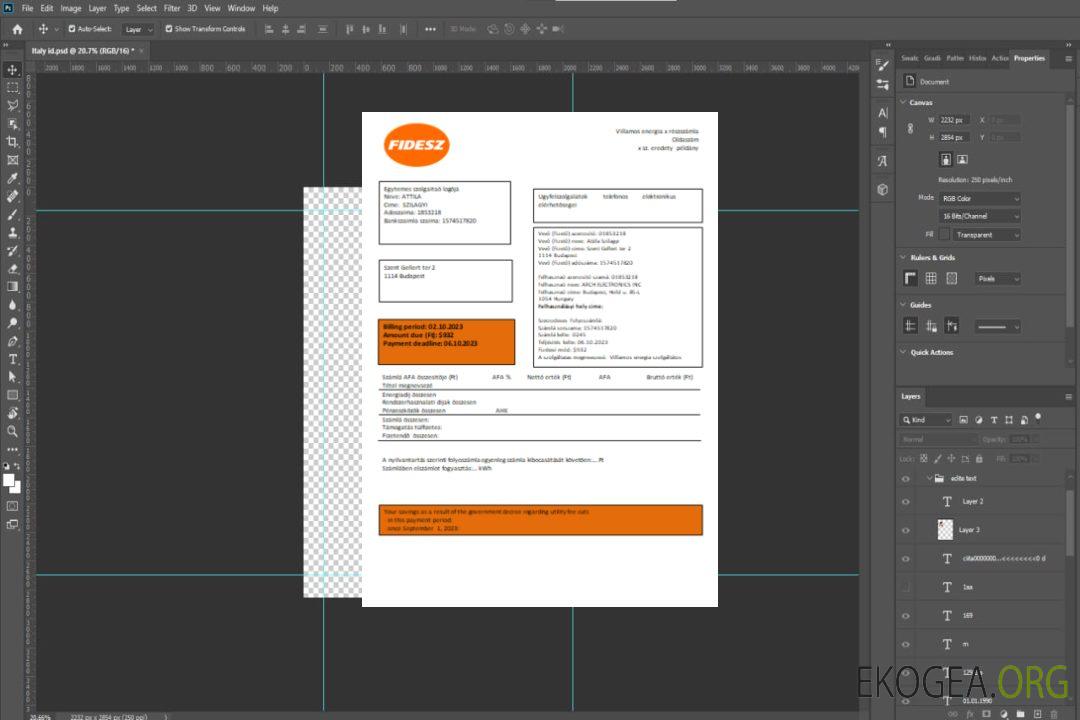Viewport: 1080px width, 720px height.
Task: Select the Path Selection arrow tool
Action: (12, 377)
